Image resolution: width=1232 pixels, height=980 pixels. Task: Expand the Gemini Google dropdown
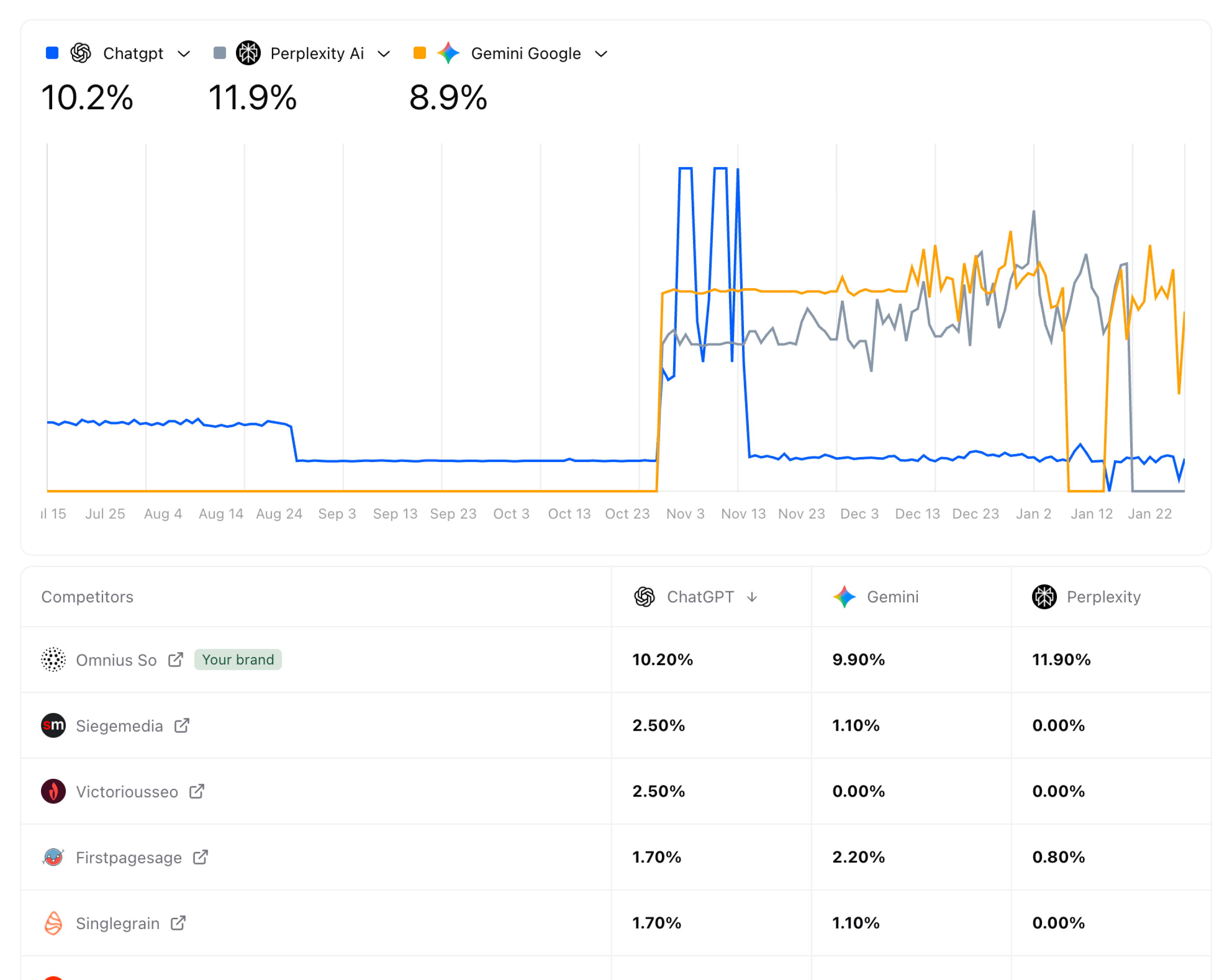(601, 54)
